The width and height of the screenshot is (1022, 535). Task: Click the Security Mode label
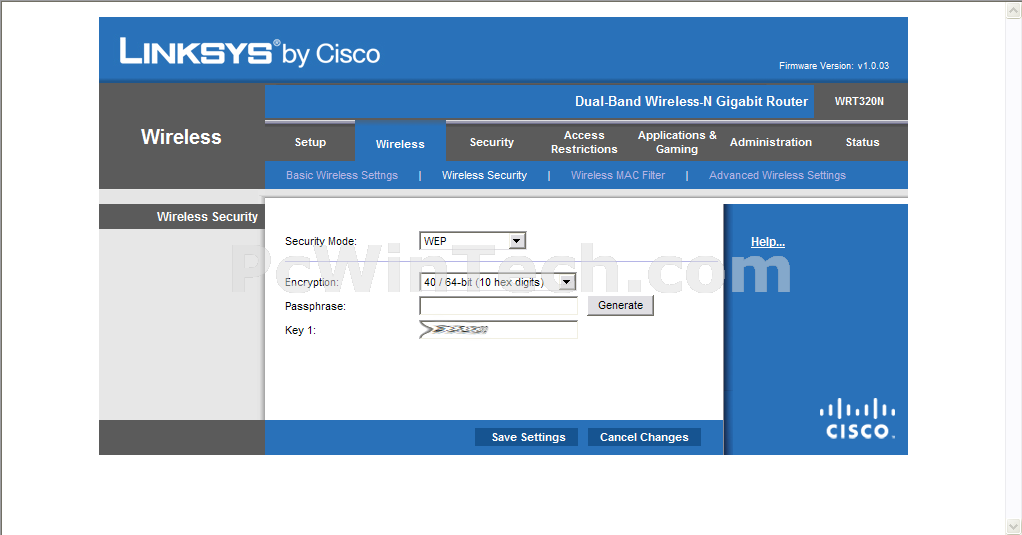tap(321, 241)
